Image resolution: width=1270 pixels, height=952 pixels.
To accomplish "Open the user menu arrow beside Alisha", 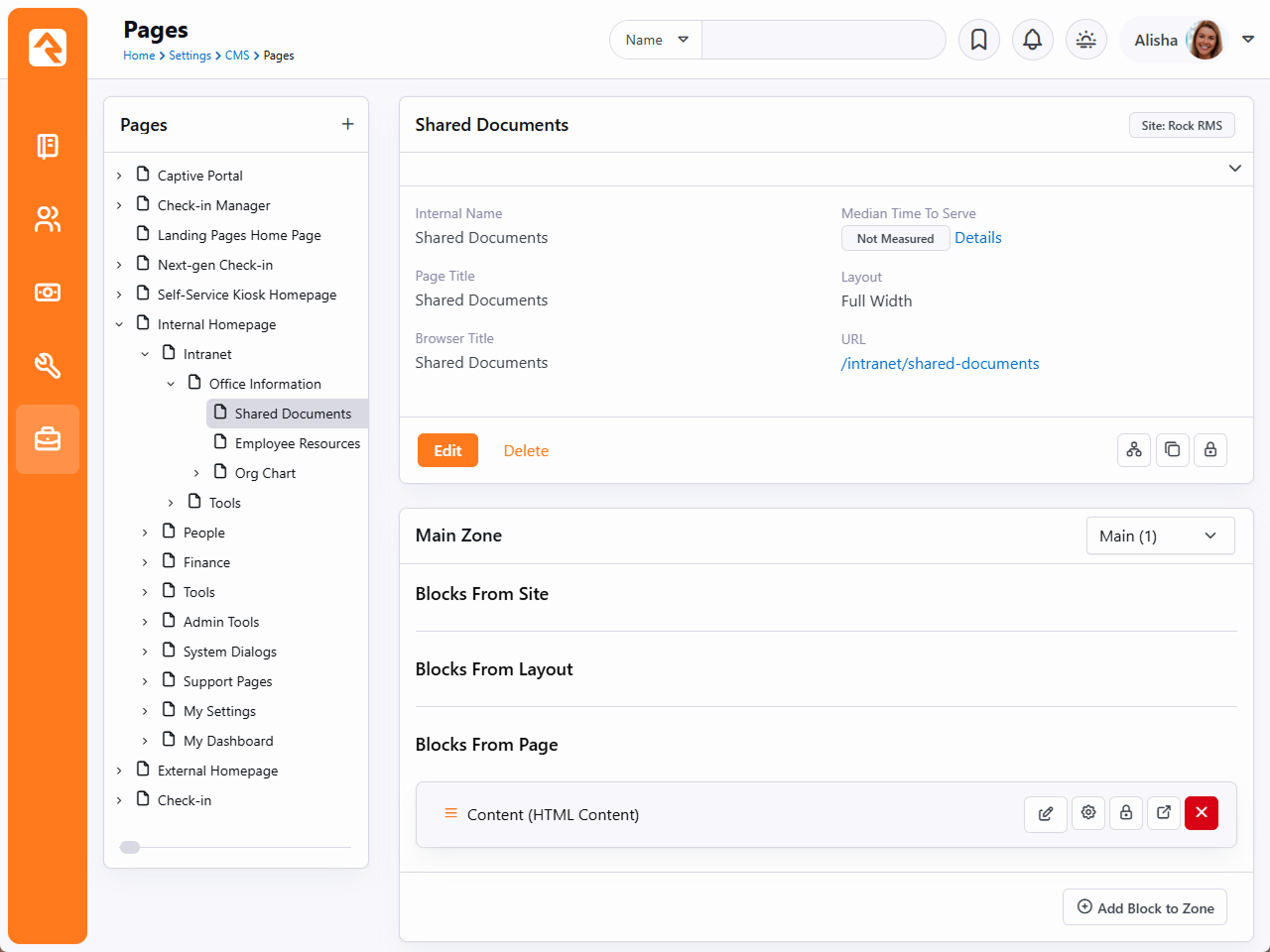I will point(1248,40).
